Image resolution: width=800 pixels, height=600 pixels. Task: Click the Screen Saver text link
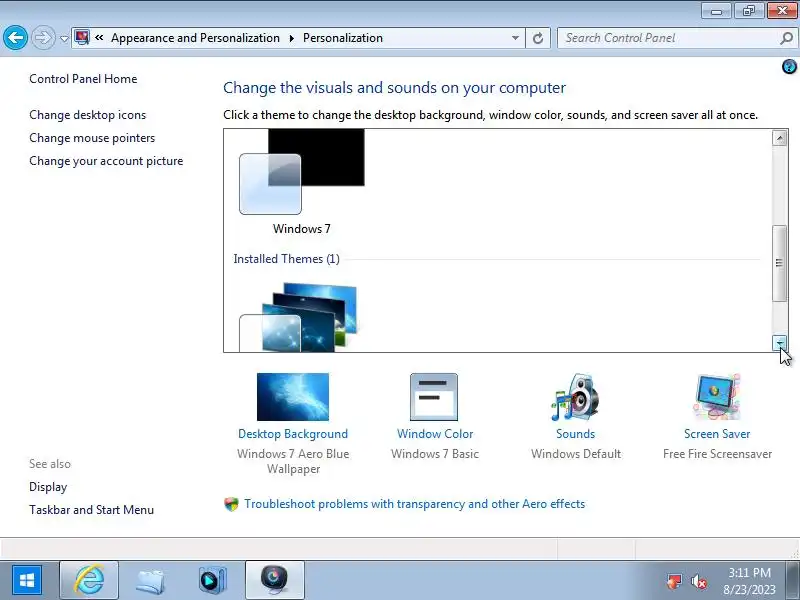717,434
